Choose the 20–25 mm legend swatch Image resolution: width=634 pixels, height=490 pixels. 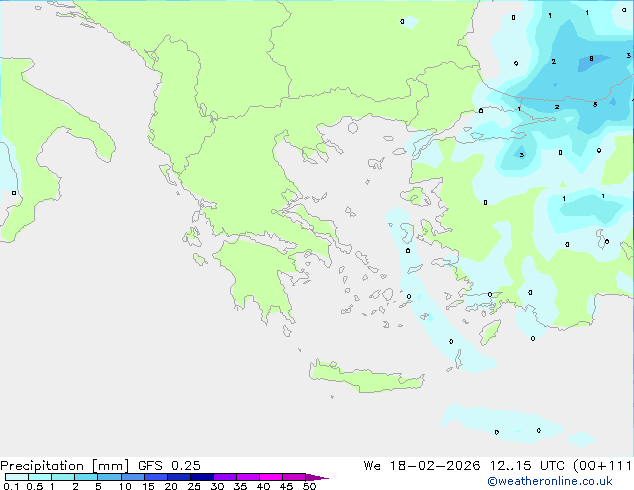(x=178, y=477)
